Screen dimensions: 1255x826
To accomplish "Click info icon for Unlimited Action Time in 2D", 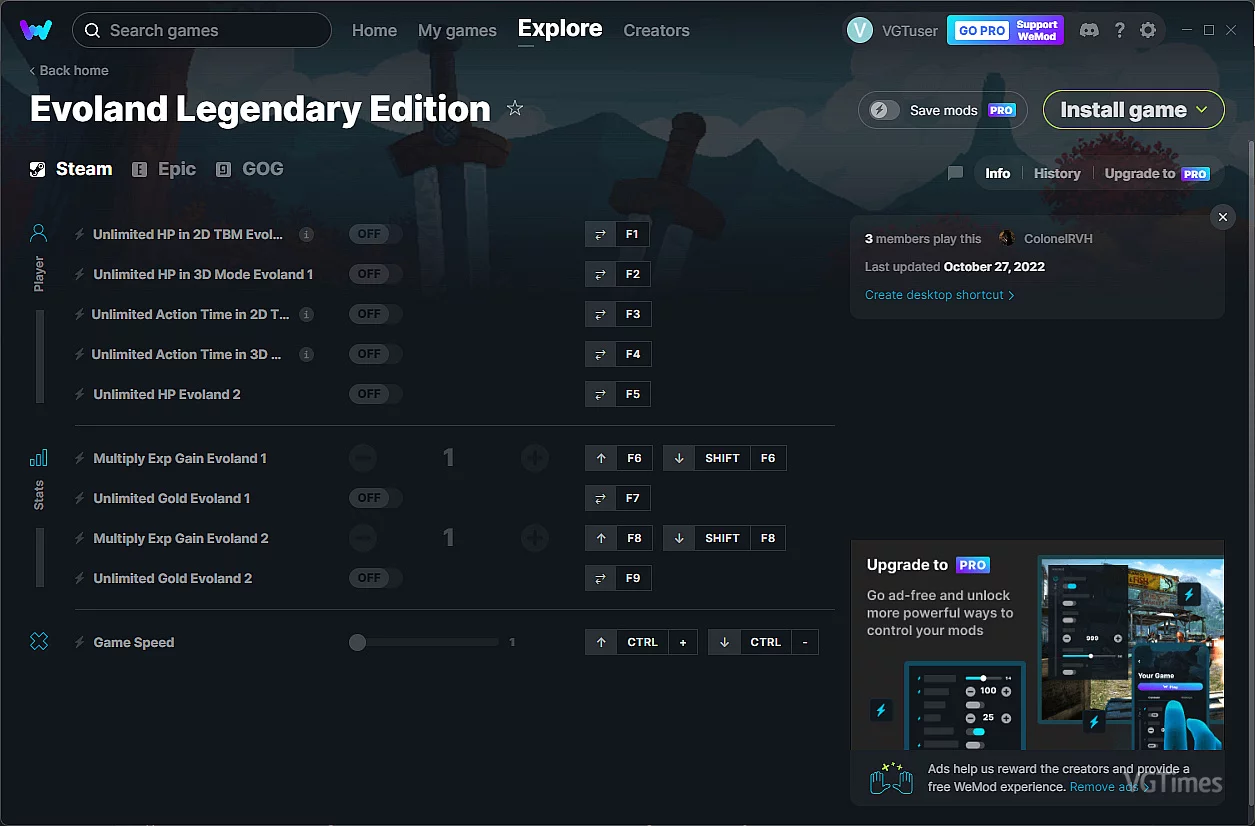I will [307, 314].
